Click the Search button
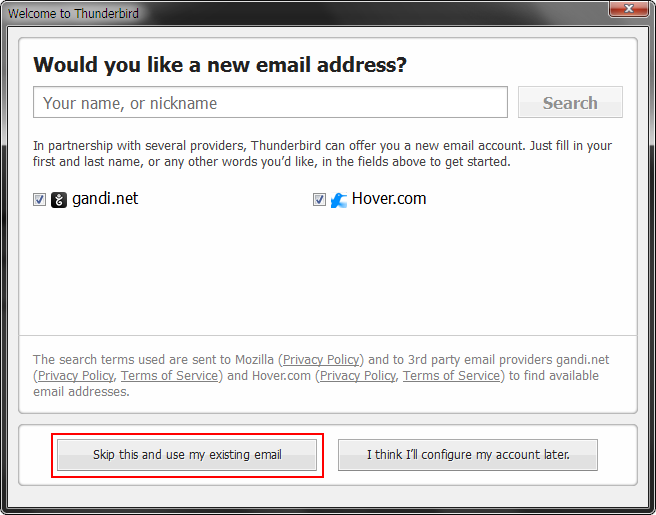This screenshot has height=515, width=656. pyautogui.click(x=570, y=102)
